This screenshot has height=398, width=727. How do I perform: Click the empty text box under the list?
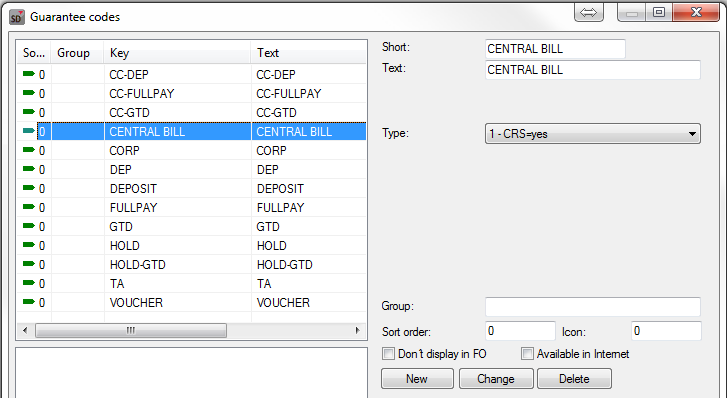coord(191,372)
